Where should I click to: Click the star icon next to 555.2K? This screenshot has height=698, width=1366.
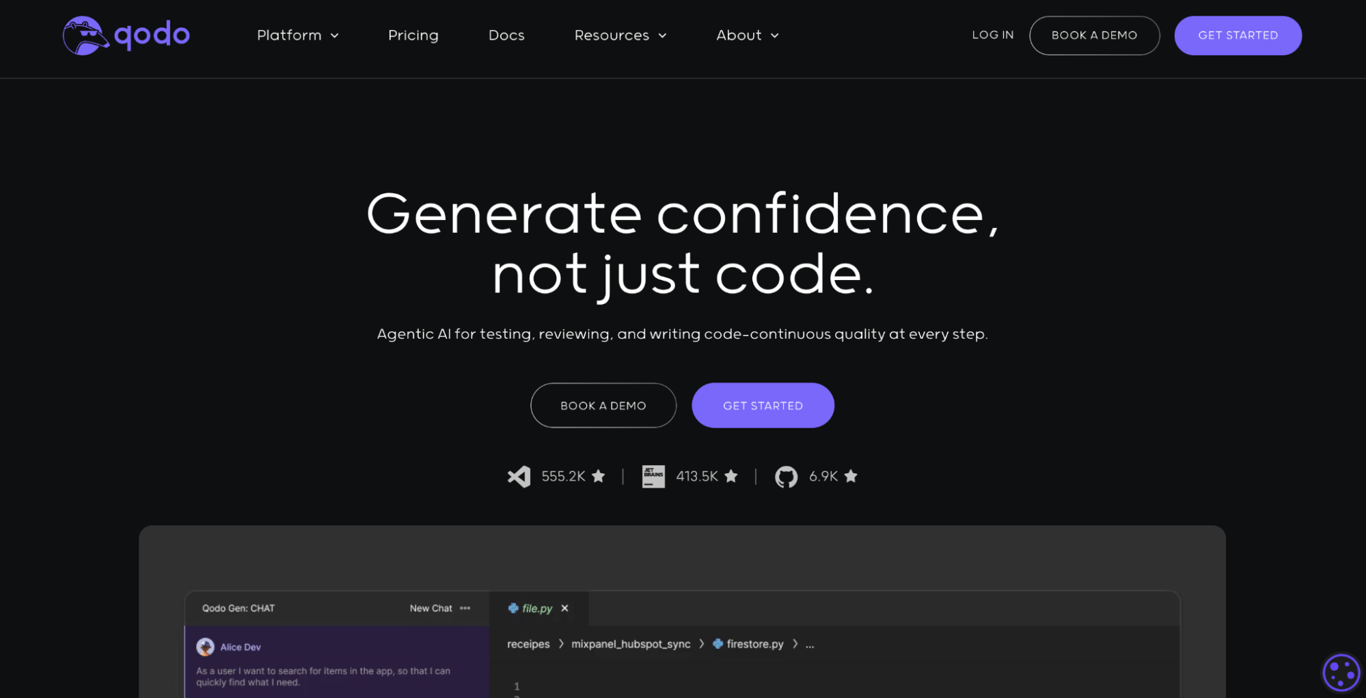[x=599, y=476]
